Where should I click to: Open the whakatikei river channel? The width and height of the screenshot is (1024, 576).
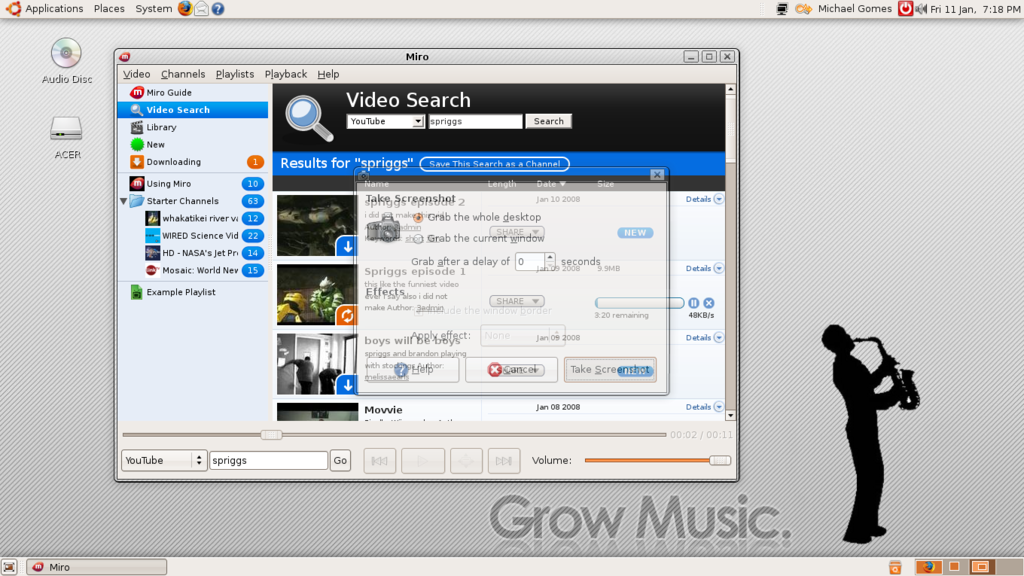200,218
